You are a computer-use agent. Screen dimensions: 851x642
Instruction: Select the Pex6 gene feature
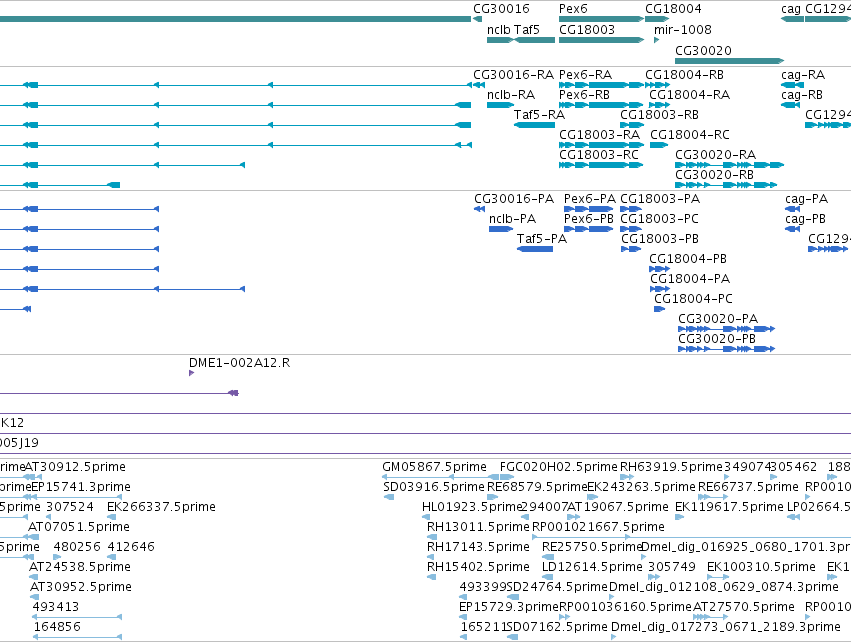click(601, 19)
